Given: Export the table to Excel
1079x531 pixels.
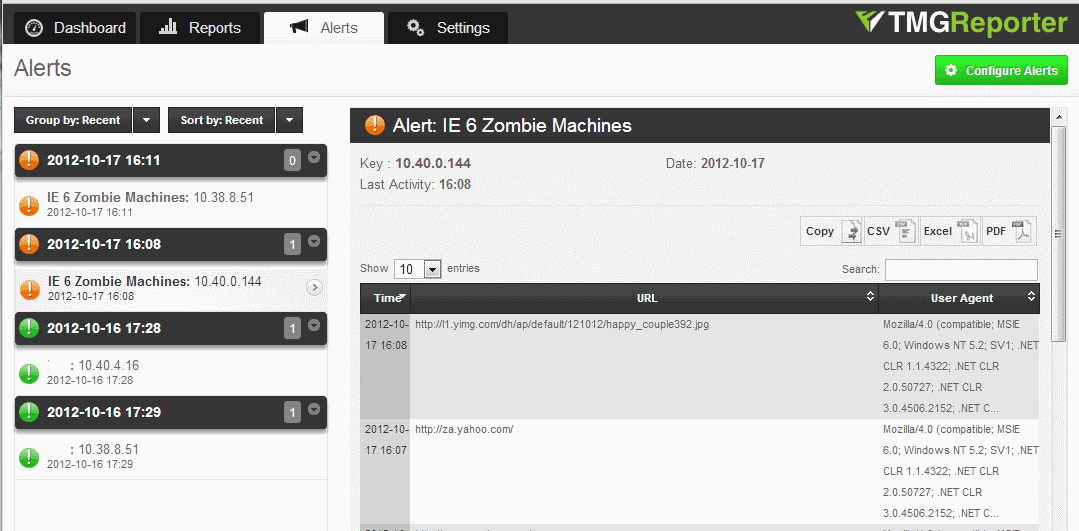Looking at the screenshot, I should (x=950, y=231).
